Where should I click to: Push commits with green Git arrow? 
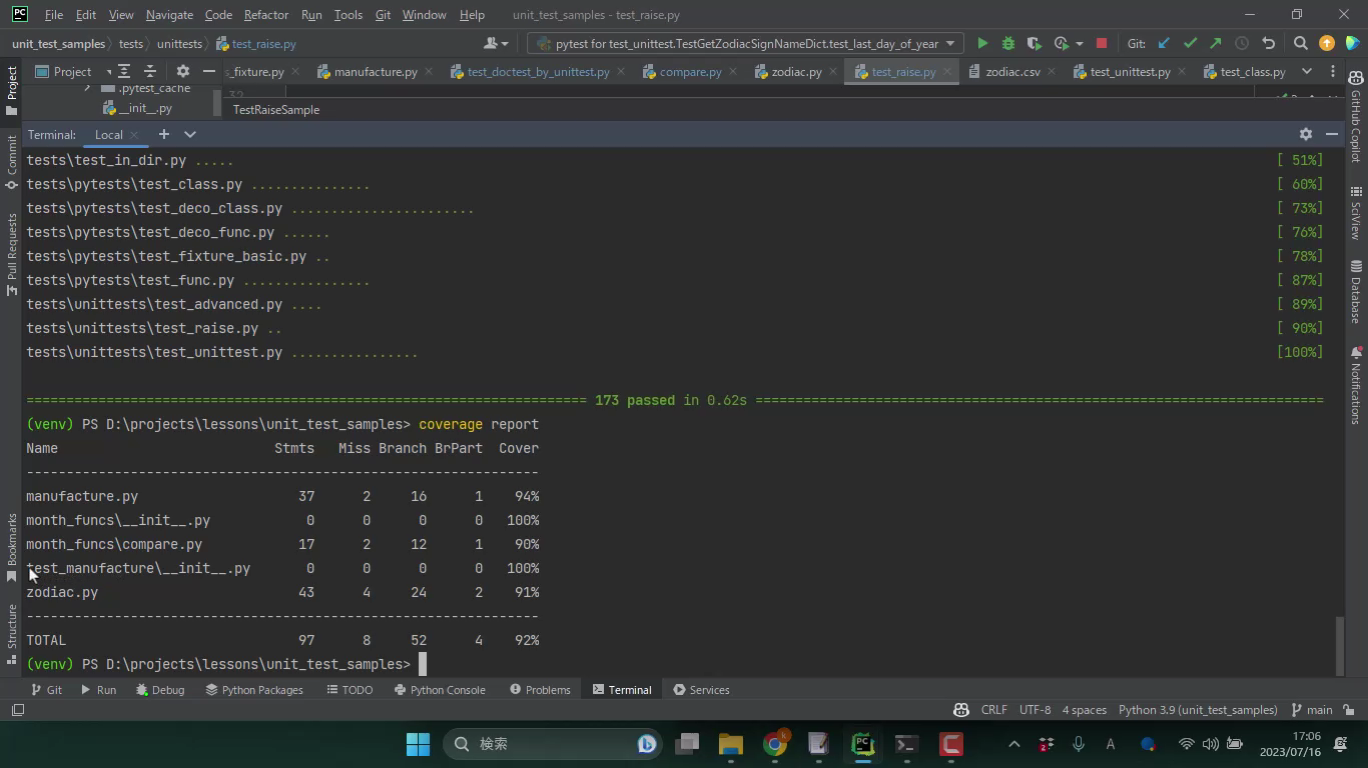click(x=1215, y=44)
